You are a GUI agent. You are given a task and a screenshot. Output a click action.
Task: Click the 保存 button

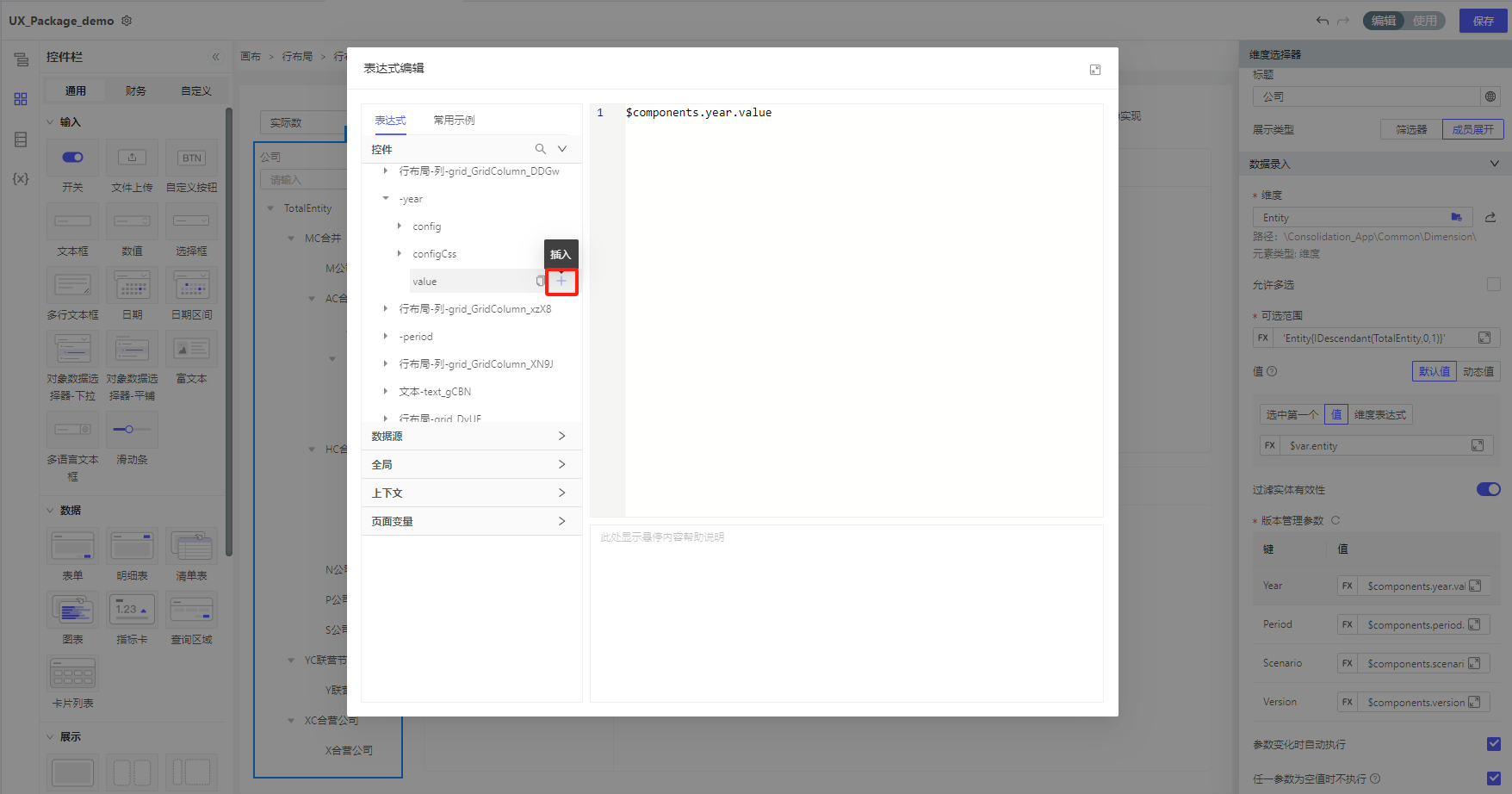(x=1483, y=21)
